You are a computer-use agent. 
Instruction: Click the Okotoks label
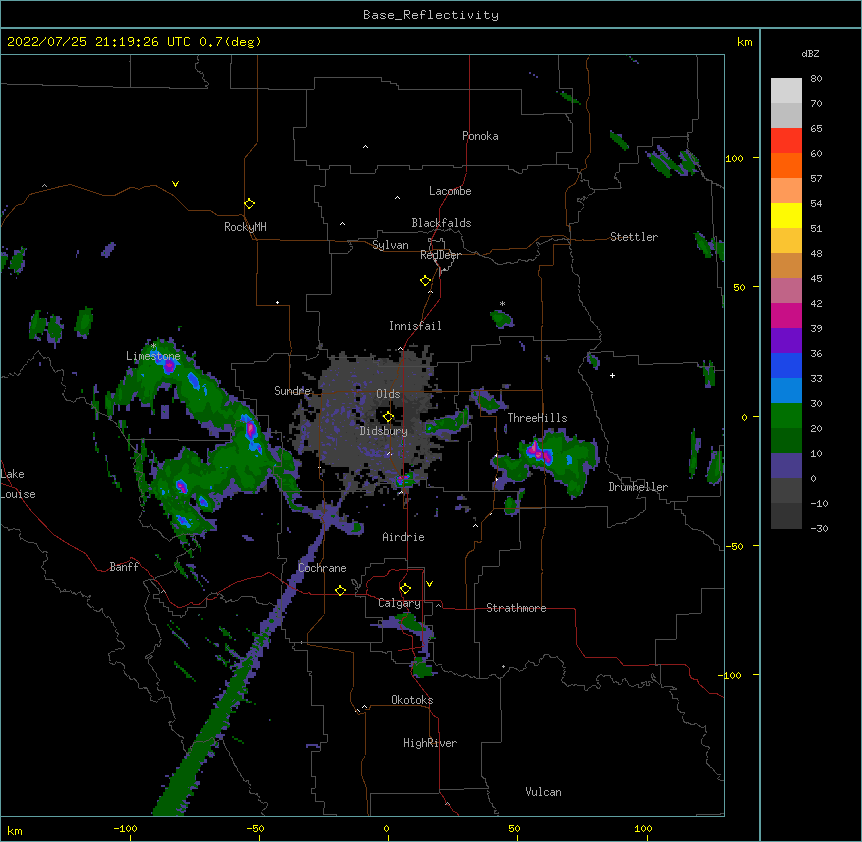click(x=412, y=700)
